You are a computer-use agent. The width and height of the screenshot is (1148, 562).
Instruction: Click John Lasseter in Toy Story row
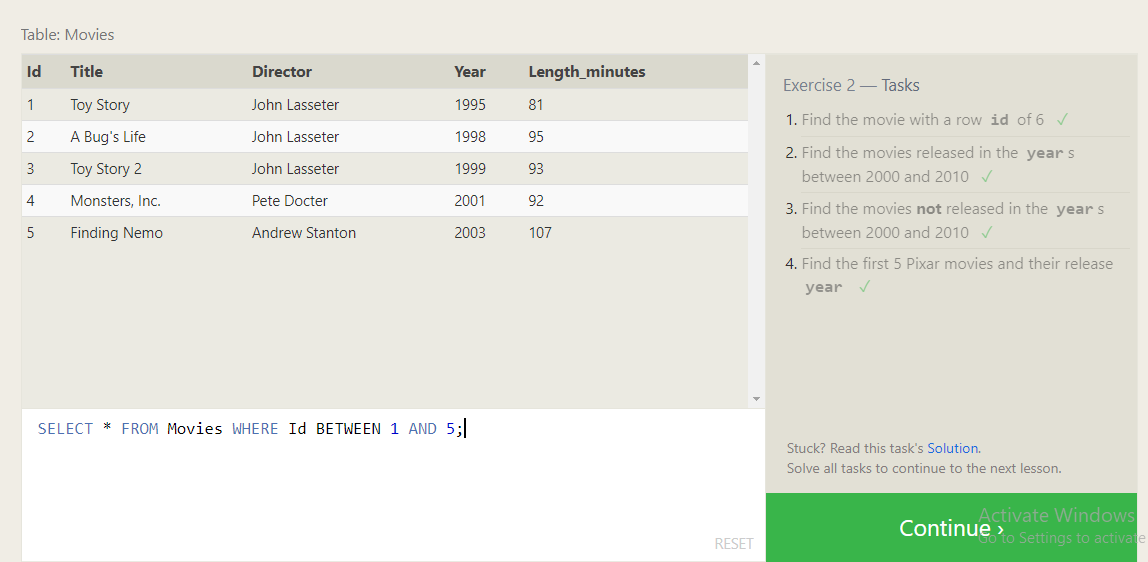point(295,105)
